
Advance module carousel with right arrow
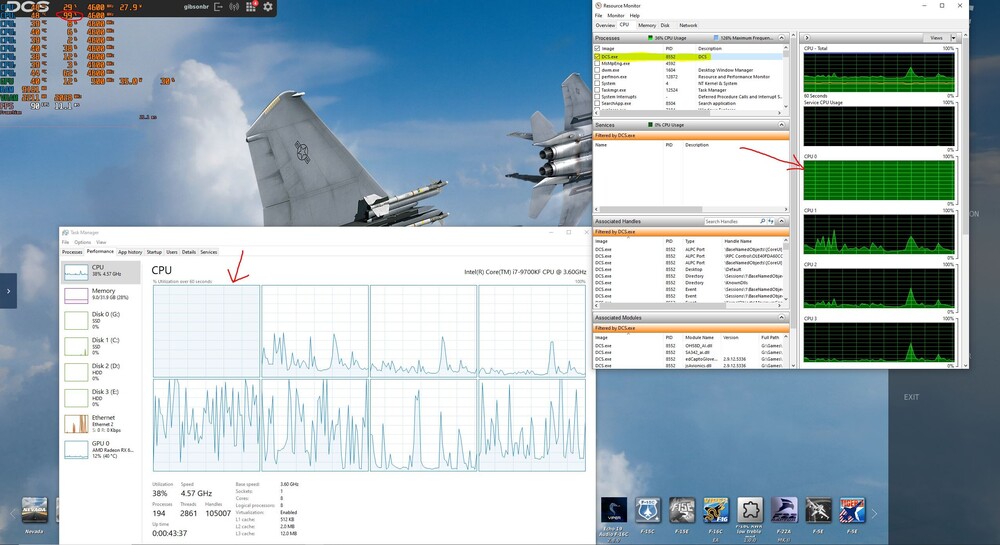[874, 513]
